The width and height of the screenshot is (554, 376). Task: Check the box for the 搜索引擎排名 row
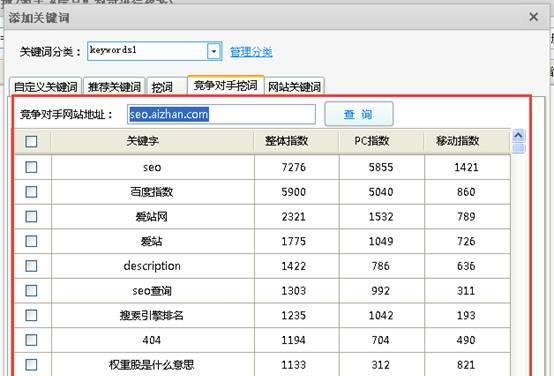point(31,315)
